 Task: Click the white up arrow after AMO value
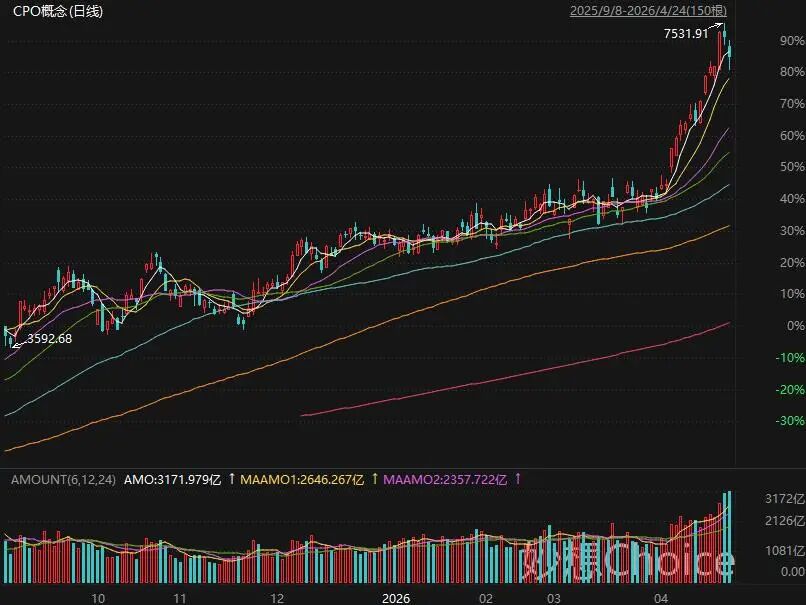click(232, 480)
